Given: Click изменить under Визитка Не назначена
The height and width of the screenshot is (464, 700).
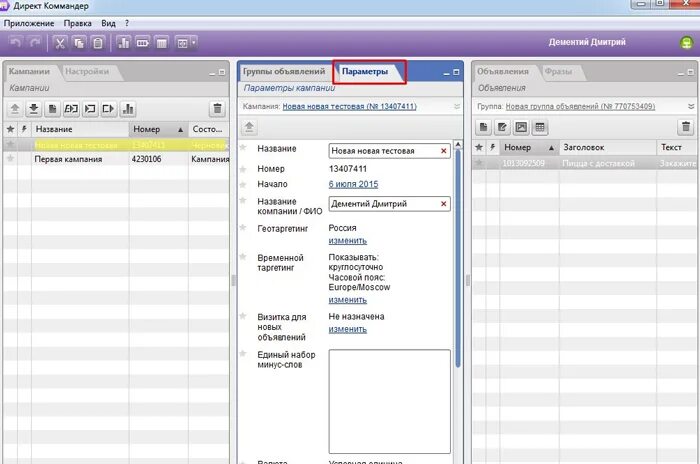Looking at the screenshot, I should 348,330.
